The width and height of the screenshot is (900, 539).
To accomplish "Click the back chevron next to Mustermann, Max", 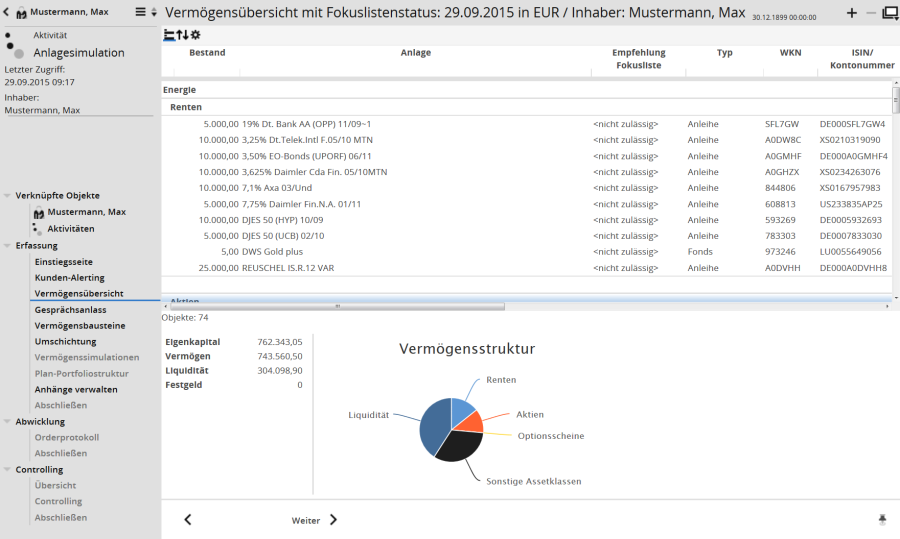I will (7, 13).
